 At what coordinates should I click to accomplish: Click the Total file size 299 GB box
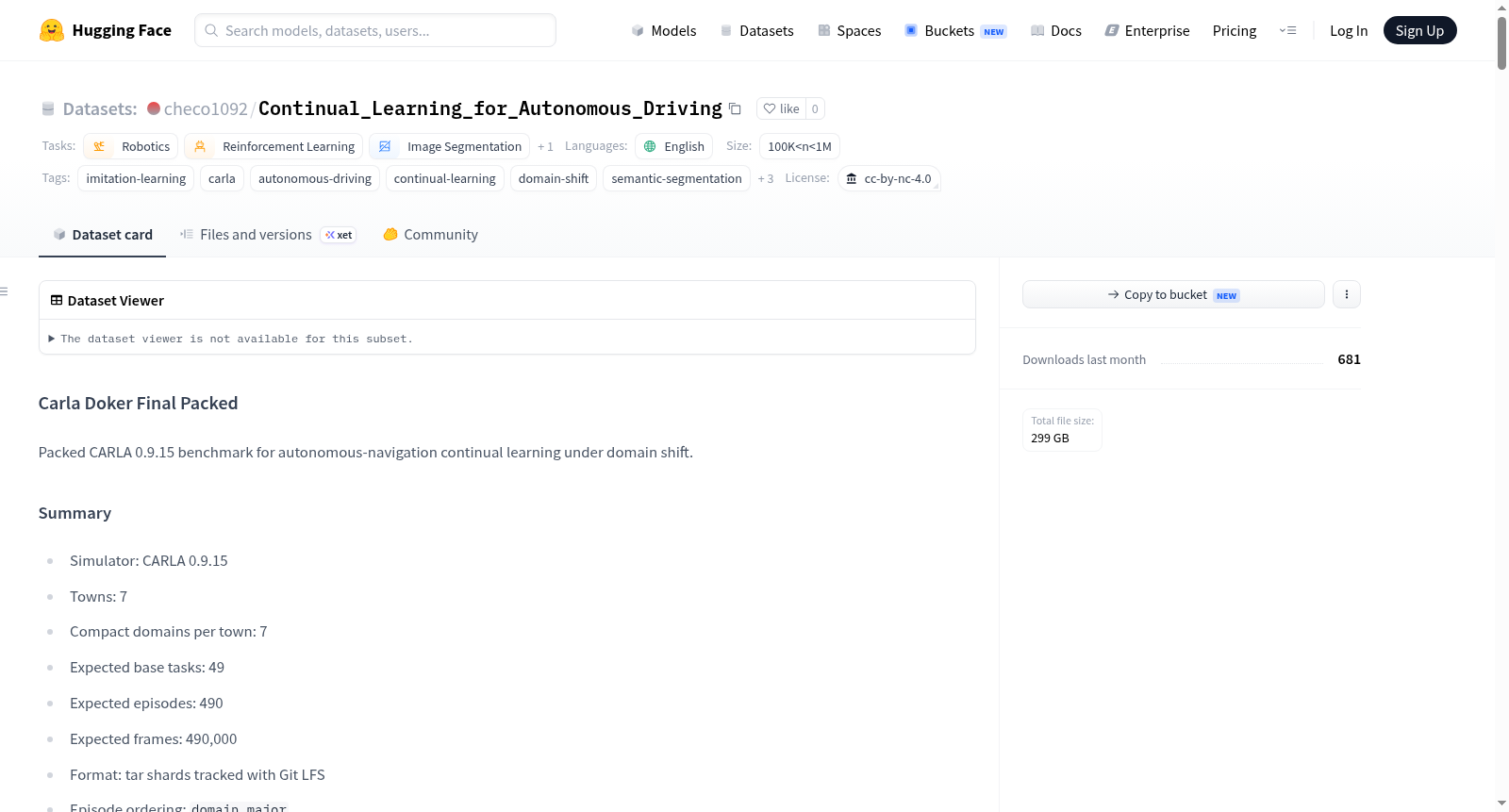[x=1062, y=430]
